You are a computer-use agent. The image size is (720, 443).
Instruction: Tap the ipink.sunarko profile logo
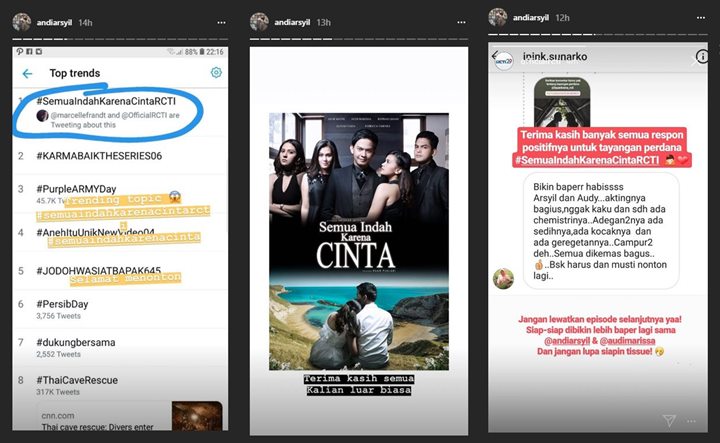[504, 61]
